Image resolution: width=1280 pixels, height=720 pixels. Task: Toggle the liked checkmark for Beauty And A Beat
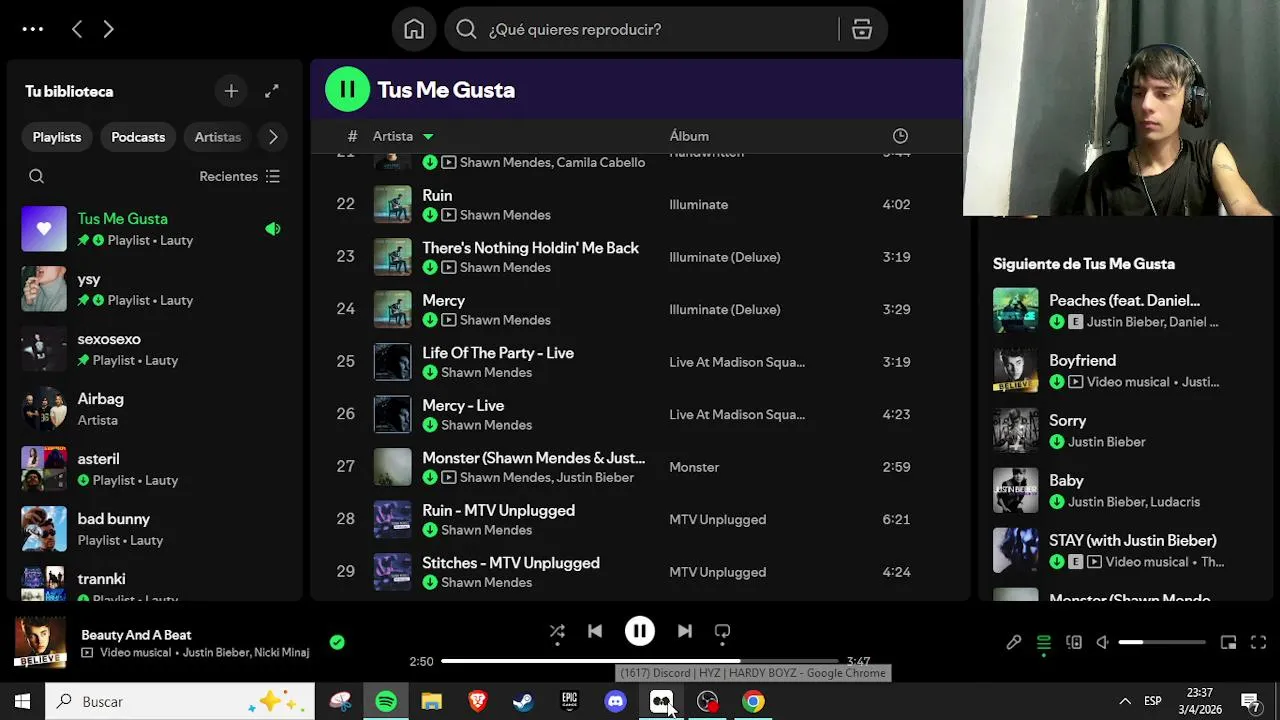[337, 642]
